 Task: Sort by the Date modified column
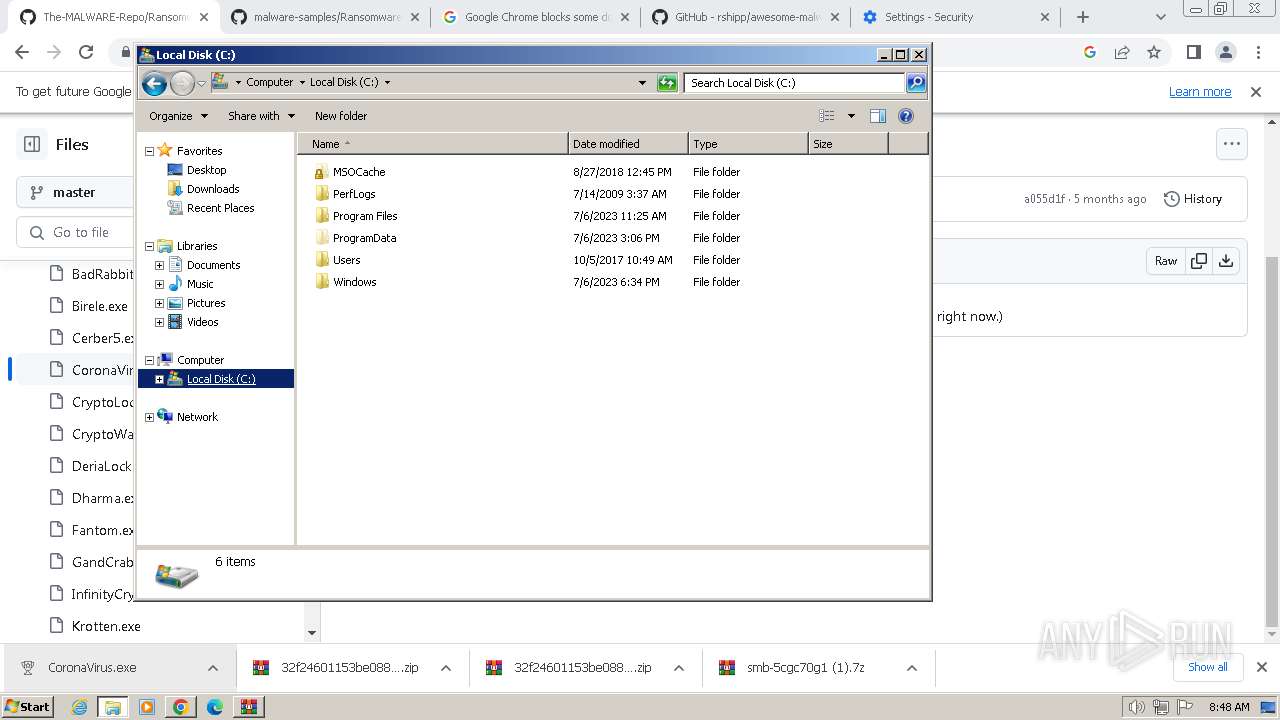(628, 144)
